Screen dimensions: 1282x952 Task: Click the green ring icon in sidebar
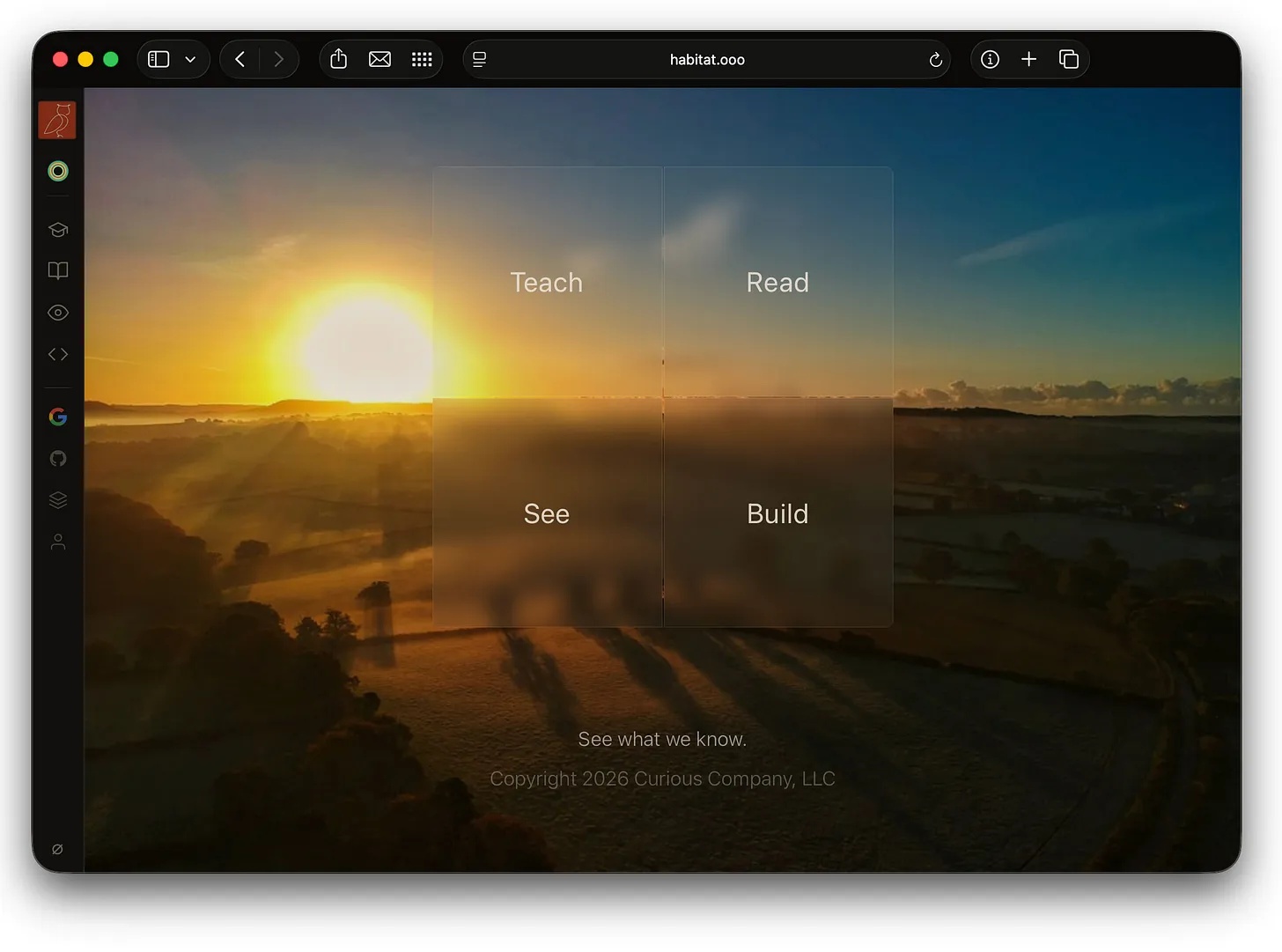(x=58, y=171)
